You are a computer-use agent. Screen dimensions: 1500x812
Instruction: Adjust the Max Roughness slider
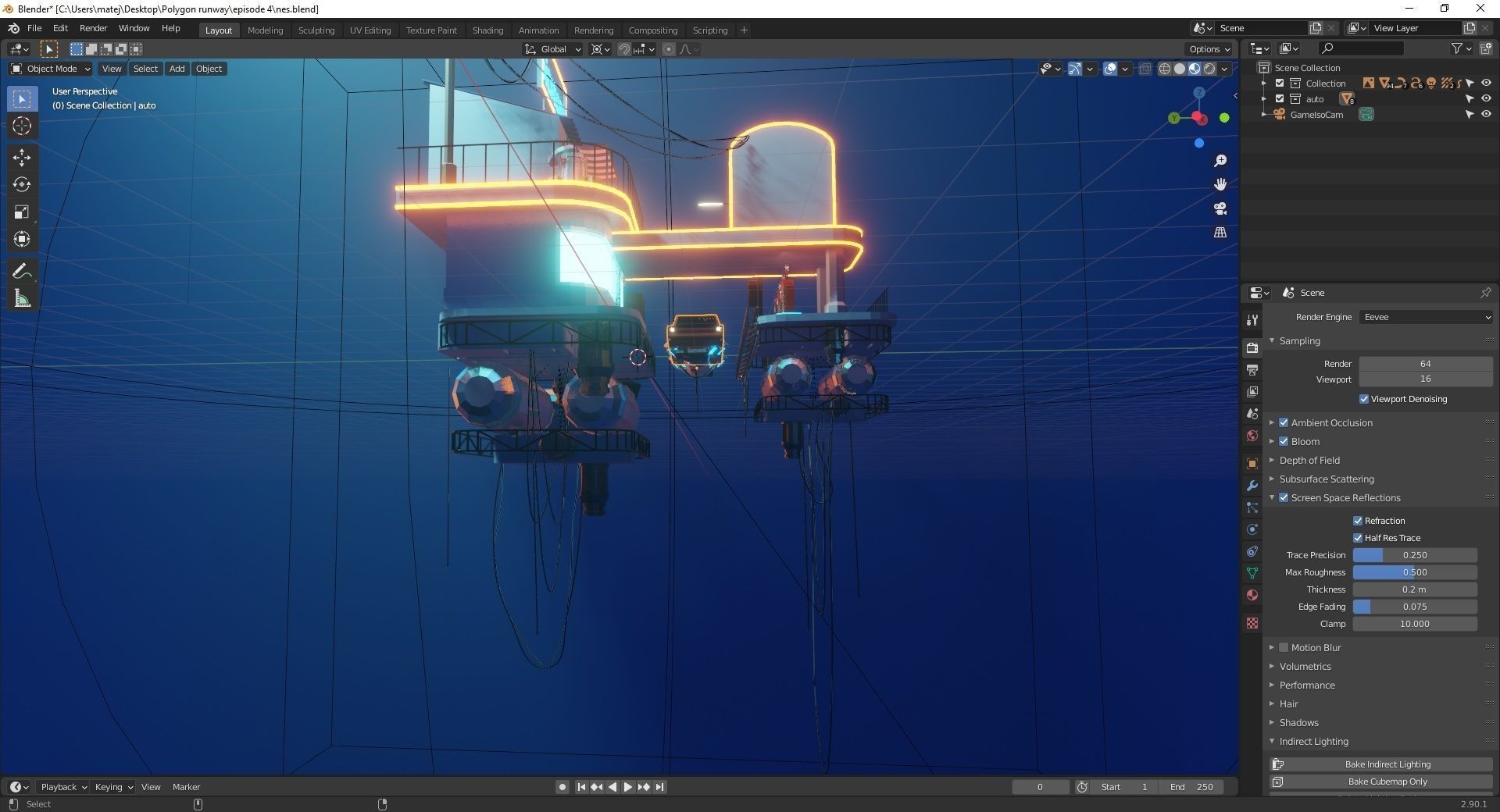click(1415, 572)
